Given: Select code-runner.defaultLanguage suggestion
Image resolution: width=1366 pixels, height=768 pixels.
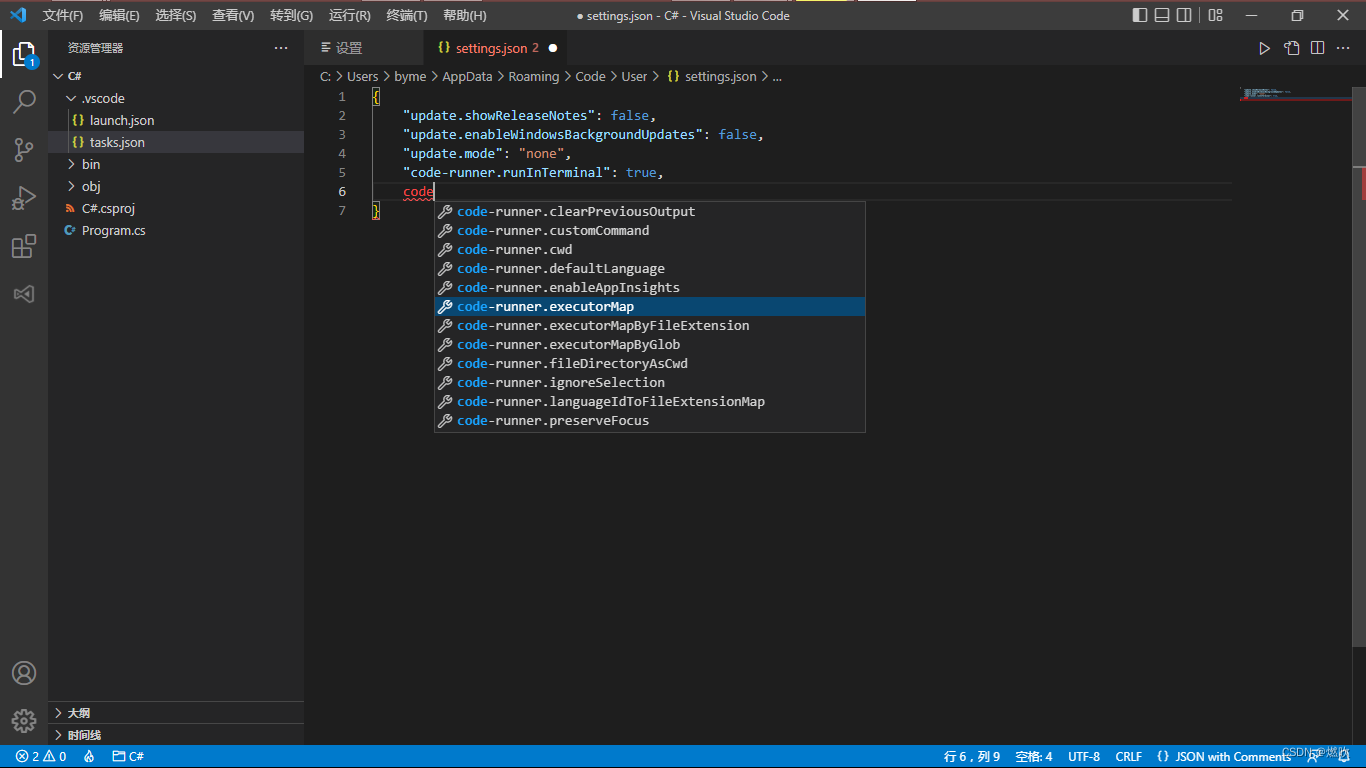Looking at the screenshot, I should pos(650,269).
